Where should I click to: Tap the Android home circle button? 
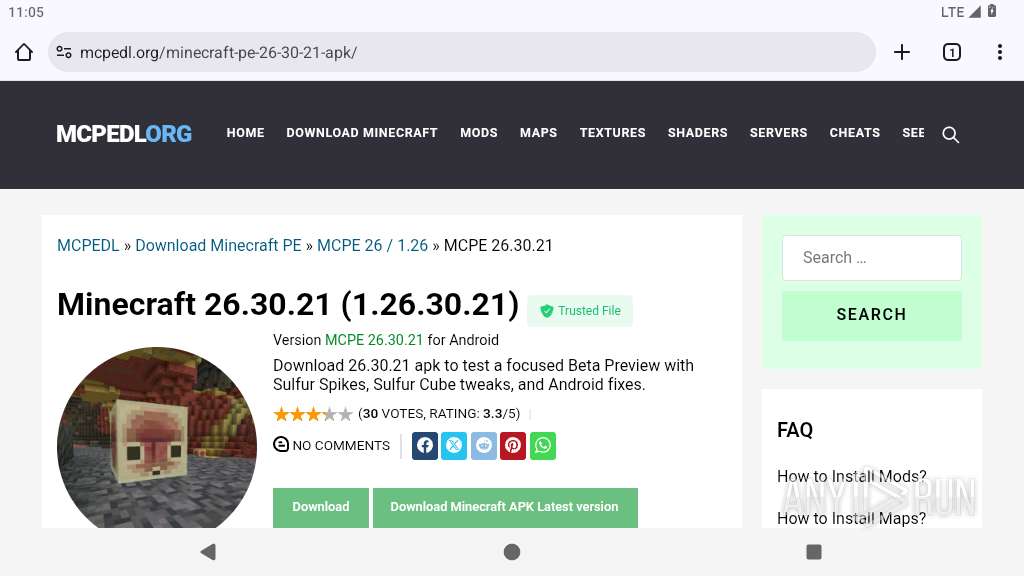click(512, 552)
